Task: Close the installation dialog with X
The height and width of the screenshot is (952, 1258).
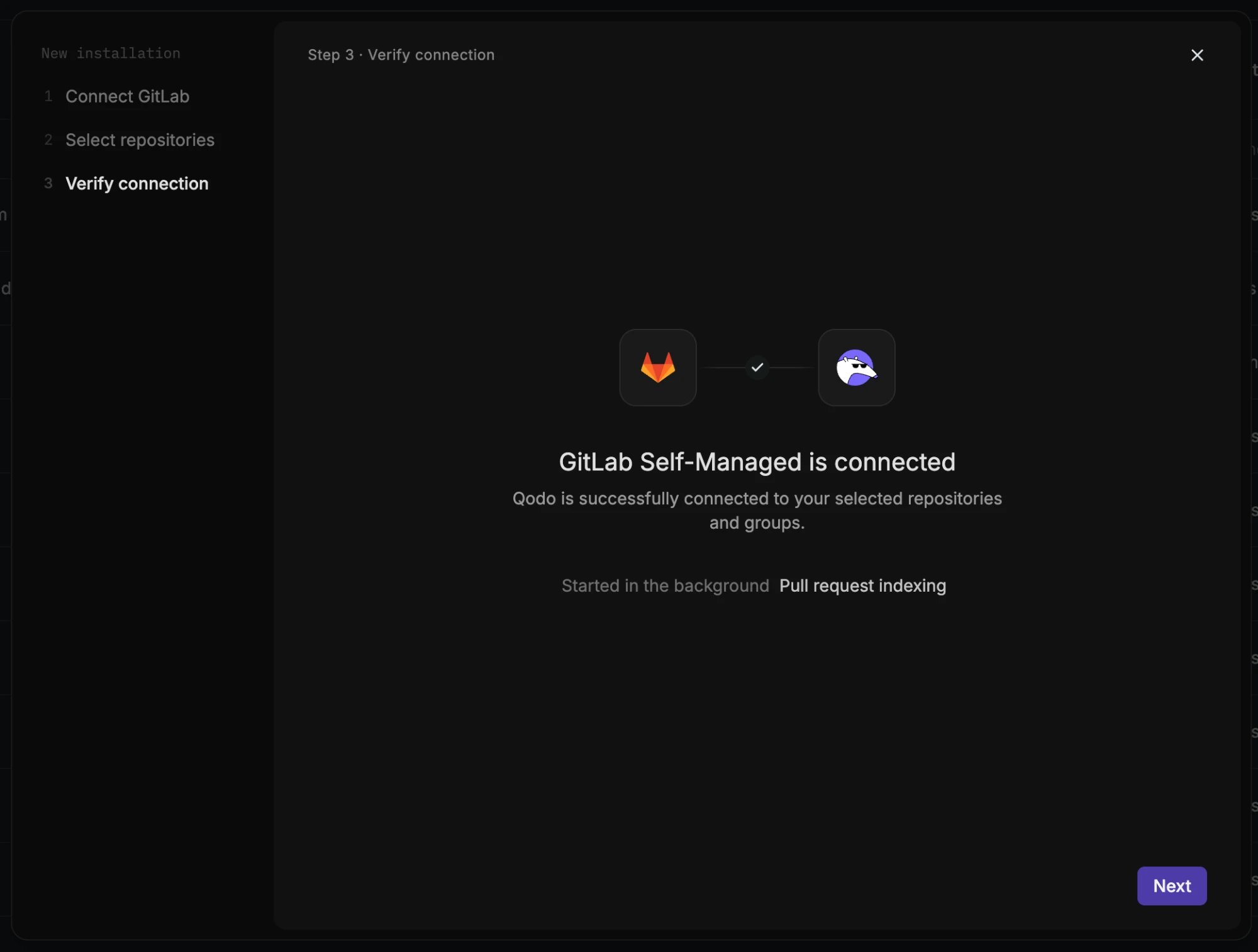Action: click(1197, 55)
